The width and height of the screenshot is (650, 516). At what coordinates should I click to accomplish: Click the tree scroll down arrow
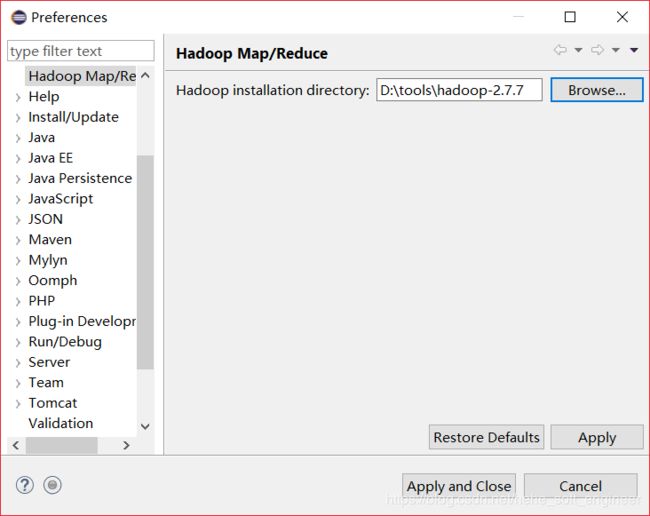(145, 426)
